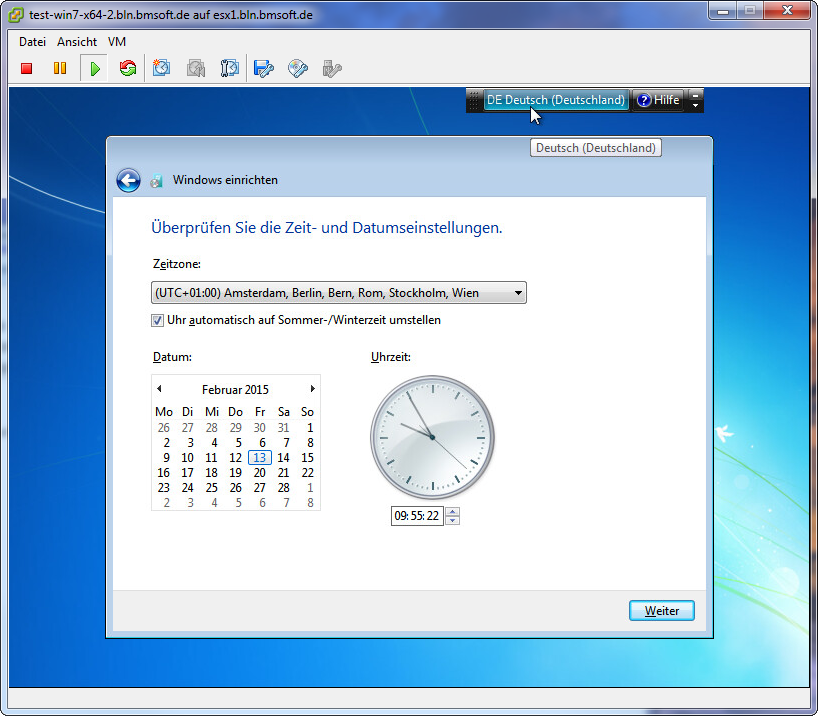Connect a CD/DVD device icon
The image size is (818, 716).
[298, 68]
